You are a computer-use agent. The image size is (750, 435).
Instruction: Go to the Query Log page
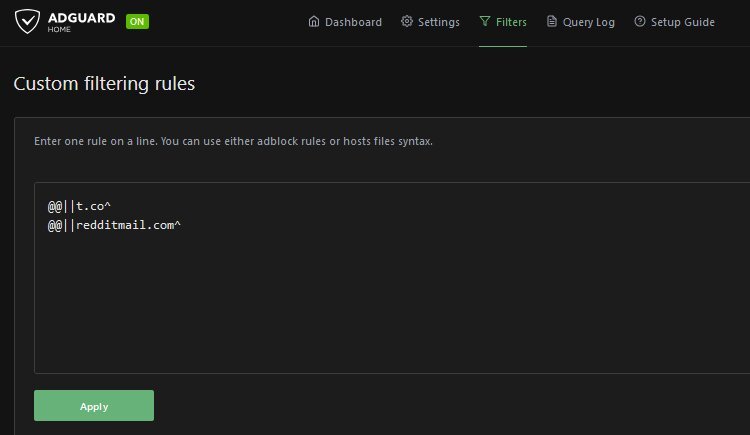[x=588, y=22]
